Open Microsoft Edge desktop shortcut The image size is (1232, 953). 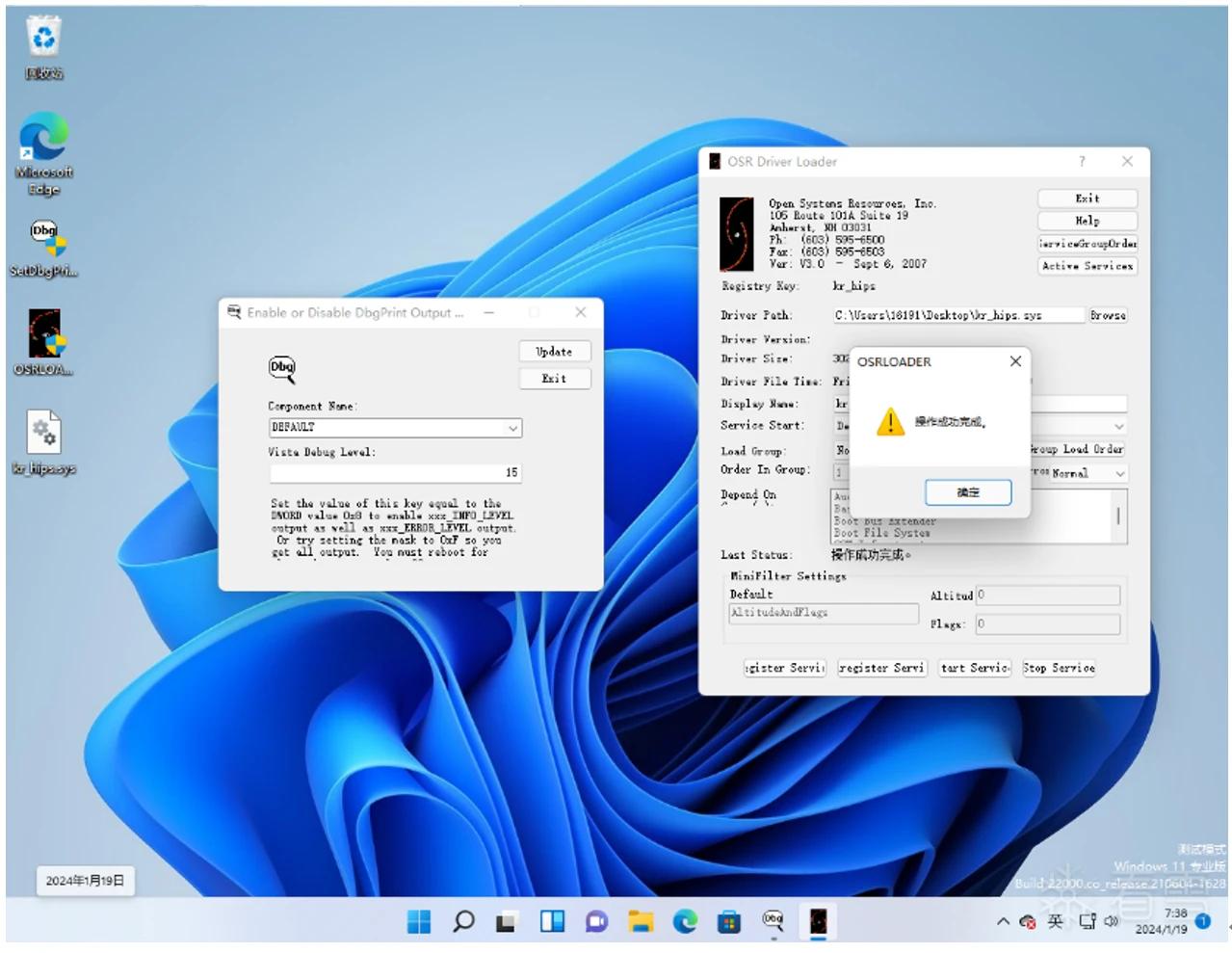click(x=44, y=153)
